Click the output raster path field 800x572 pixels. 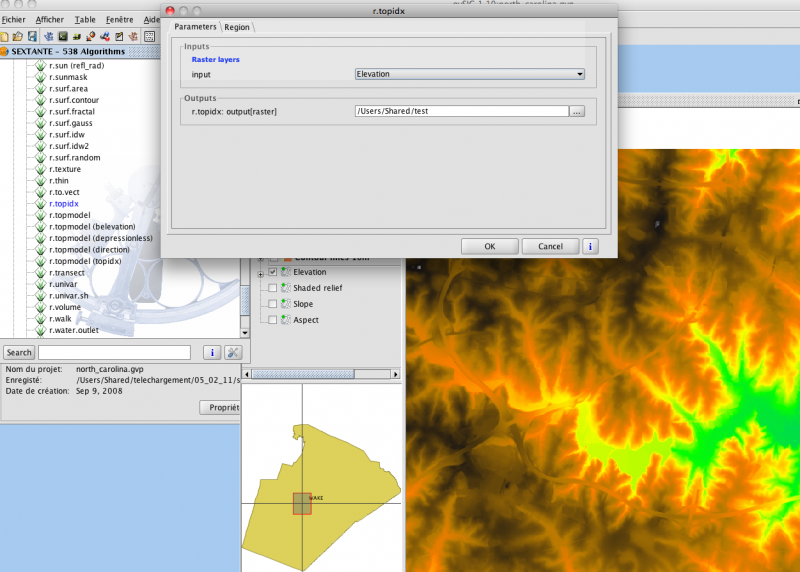coord(460,111)
